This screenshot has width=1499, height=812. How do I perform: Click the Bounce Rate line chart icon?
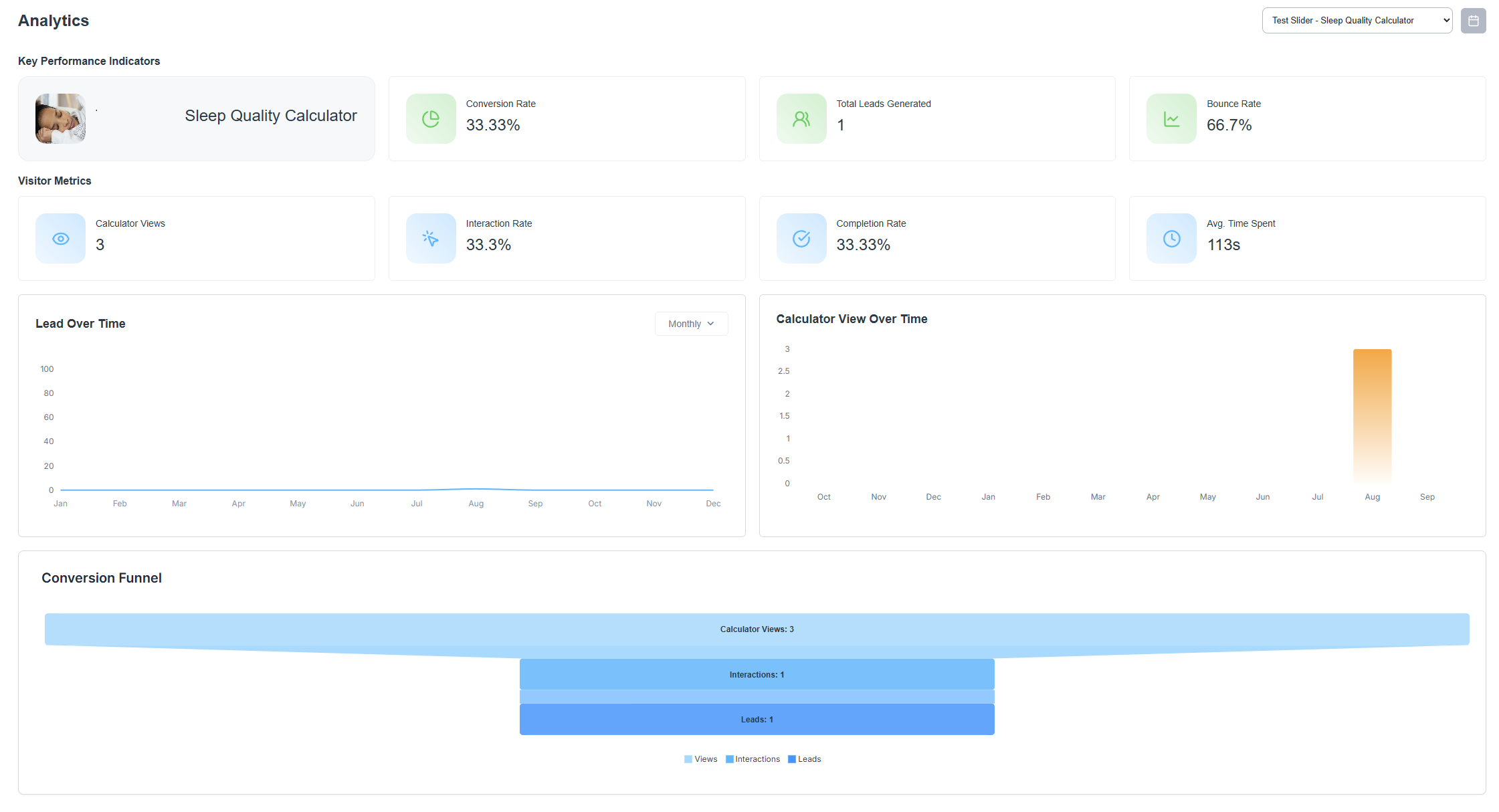point(1171,119)
